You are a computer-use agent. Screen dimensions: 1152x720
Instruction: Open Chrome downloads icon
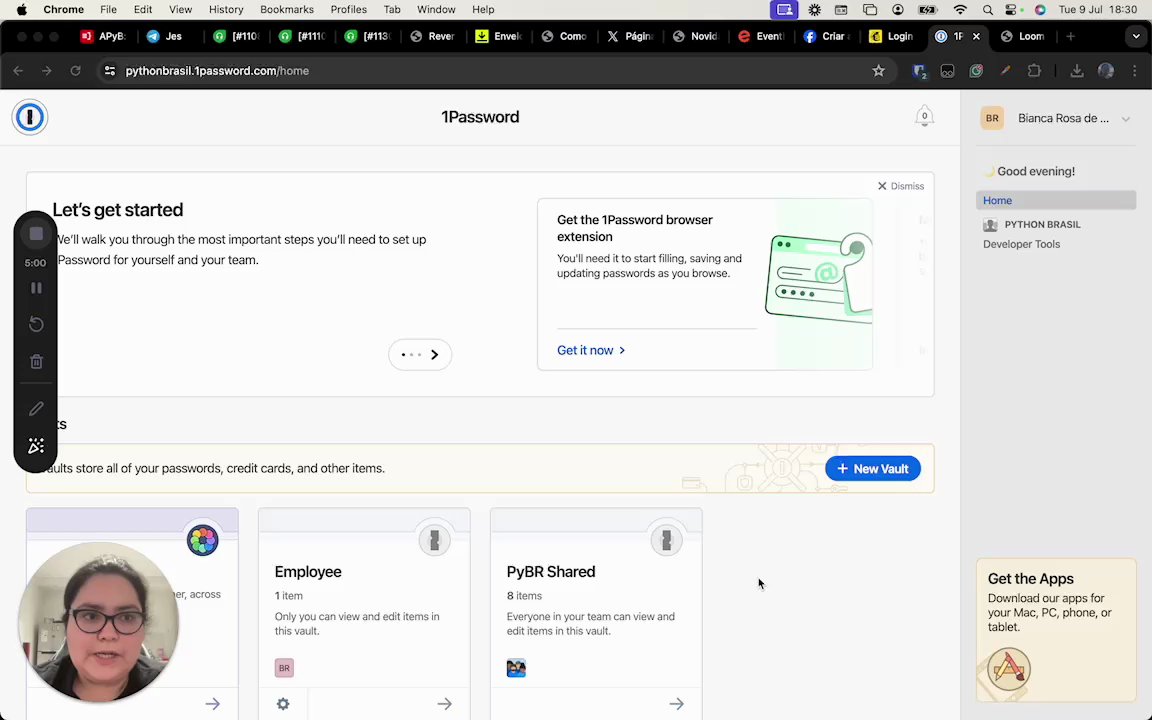[1076, 71]
